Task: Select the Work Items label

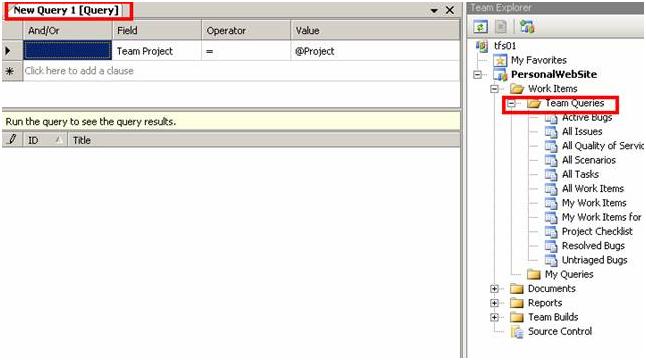Action: [x=552, y=89]
